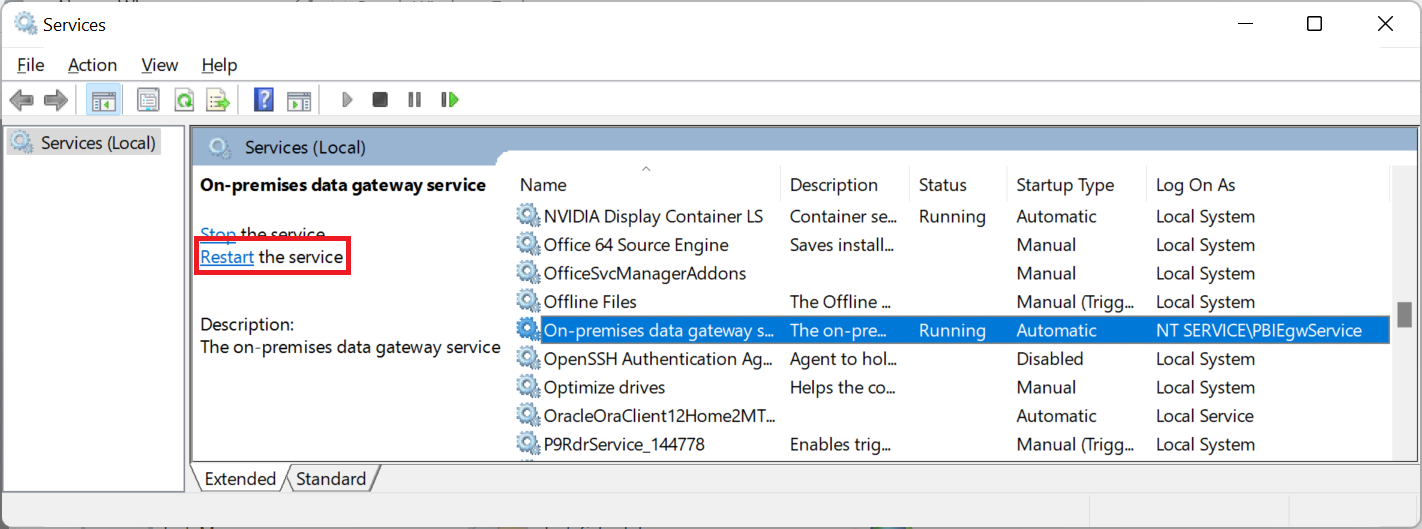The image size is (1422, 529).
Task: Click the vertical scrollbar thumb in services list
Action: 1404,314
